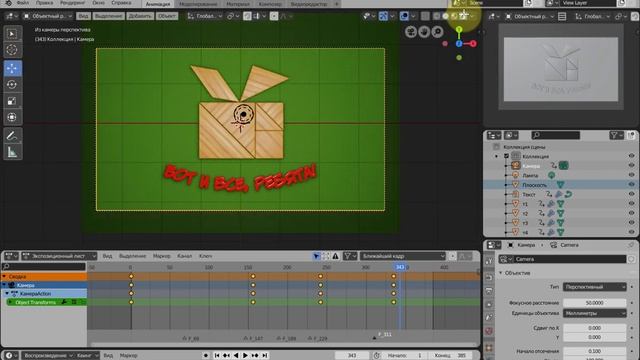The width and height of the screenshot is (640, 360).
Task: Click the blue Z axis gizmo ball
Action: (459, 44)
